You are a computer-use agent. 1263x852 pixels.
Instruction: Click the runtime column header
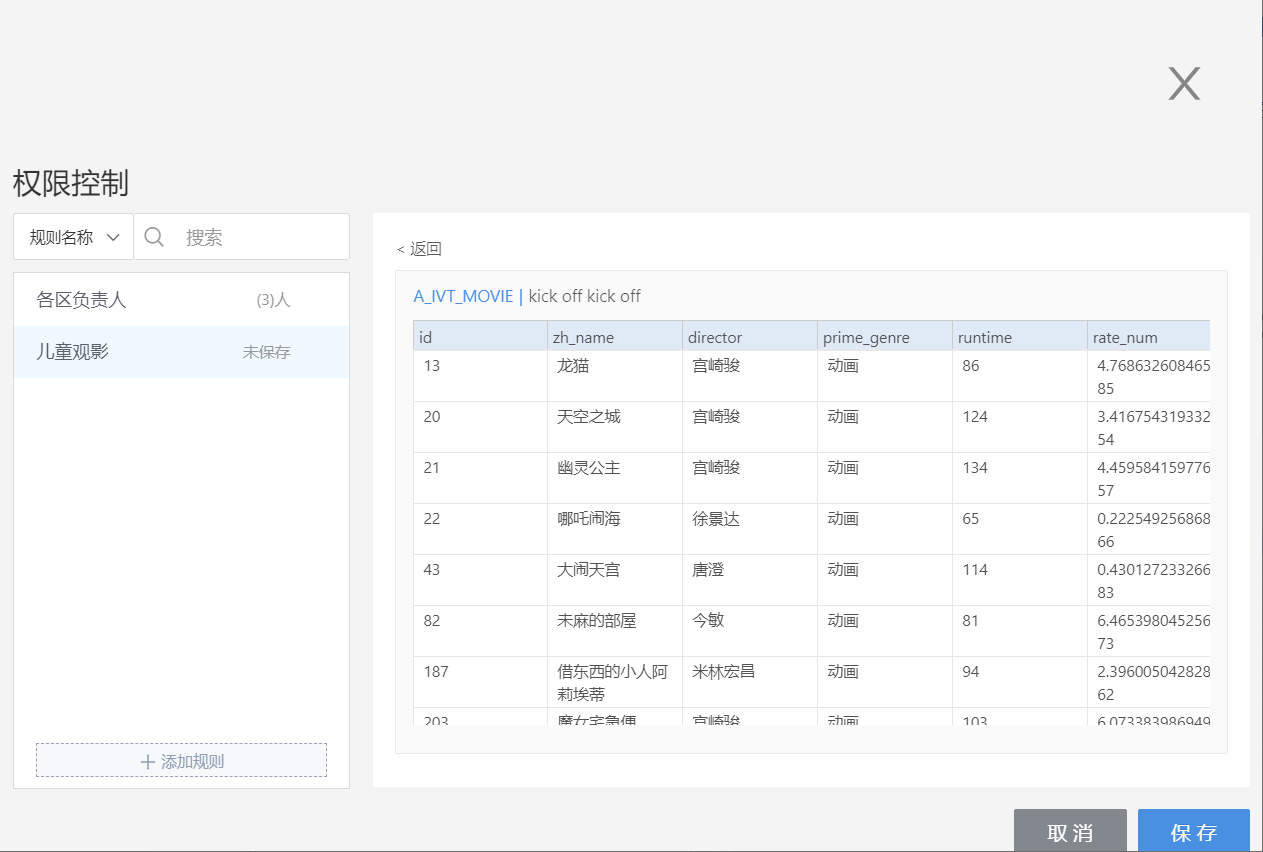click(1020, 337)
